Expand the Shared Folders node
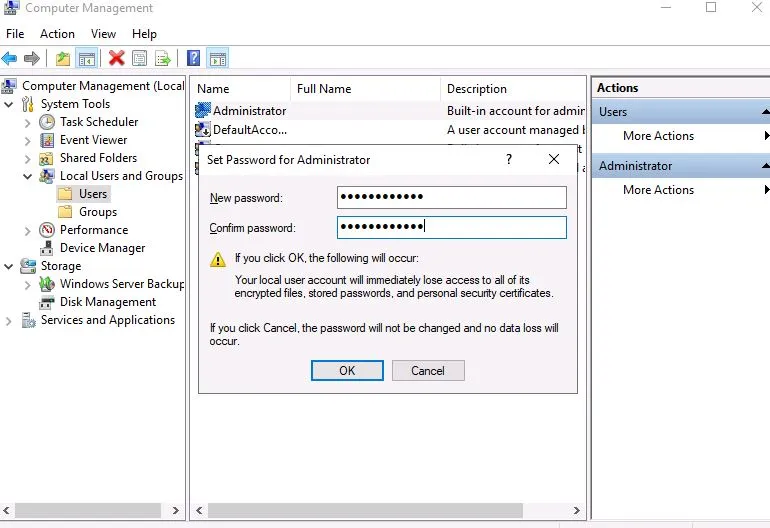 (x=28, y=159)
